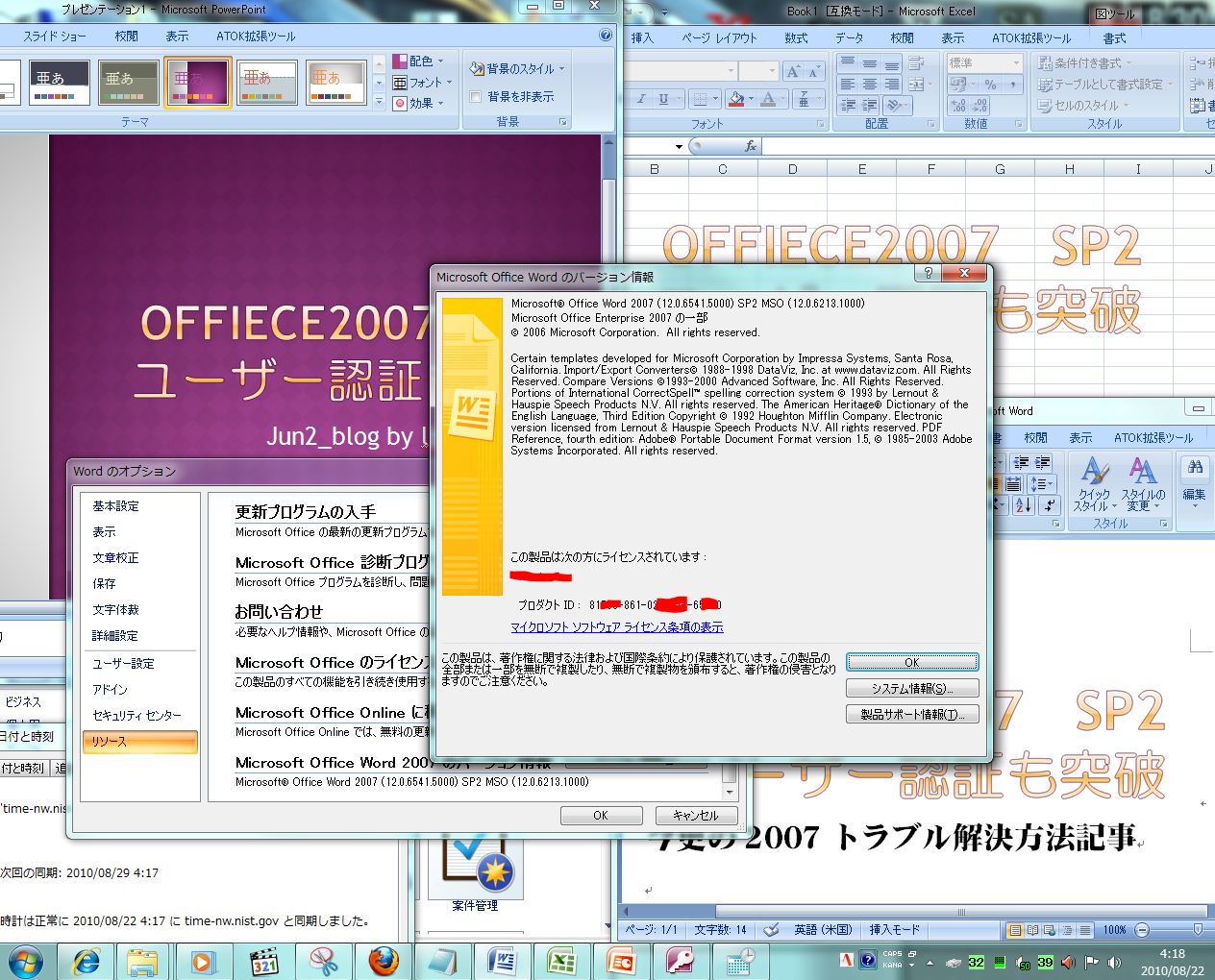
Task: Click the Access key icon in the taskbar
Action: click(680, 961)
